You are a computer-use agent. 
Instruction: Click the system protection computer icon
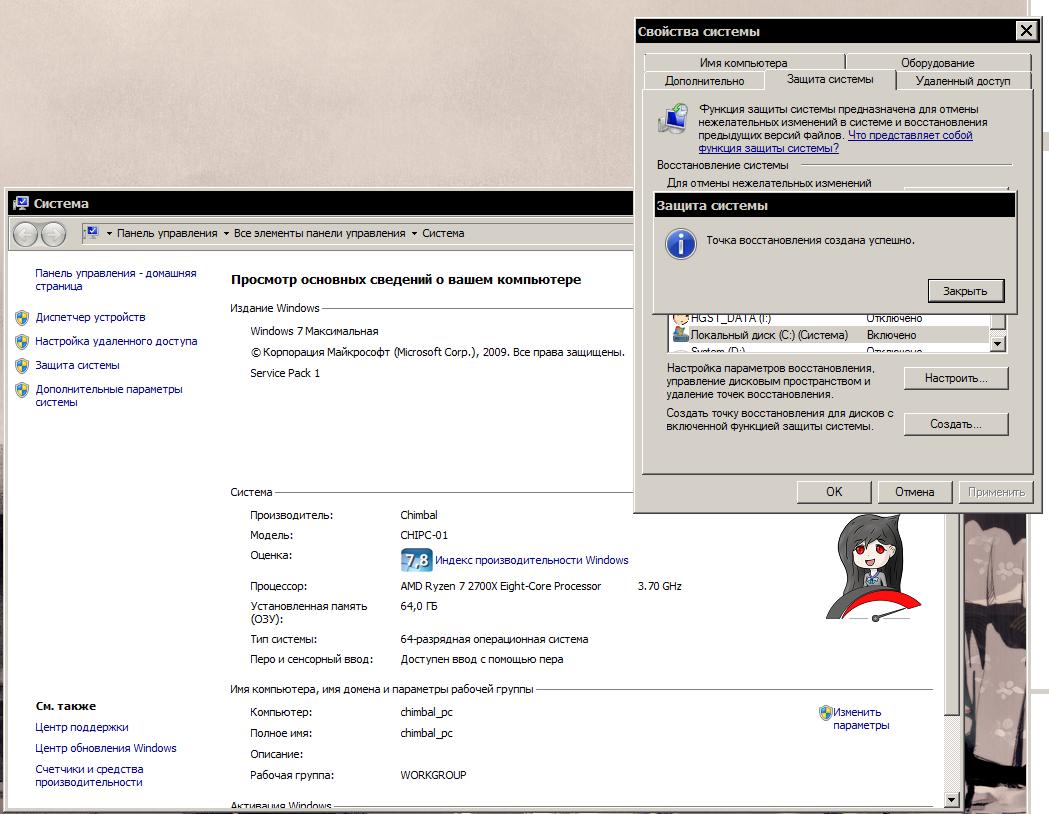[673, 119]
